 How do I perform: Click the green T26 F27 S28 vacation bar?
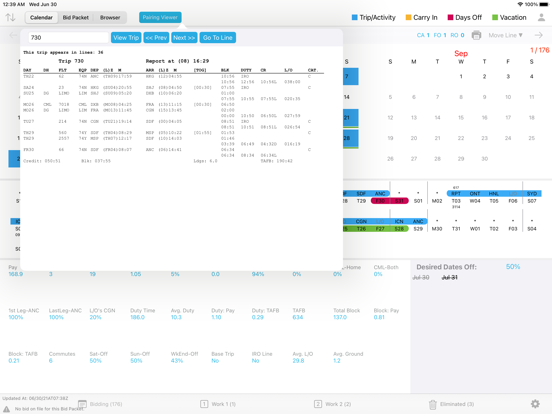[x=375, y=229]
